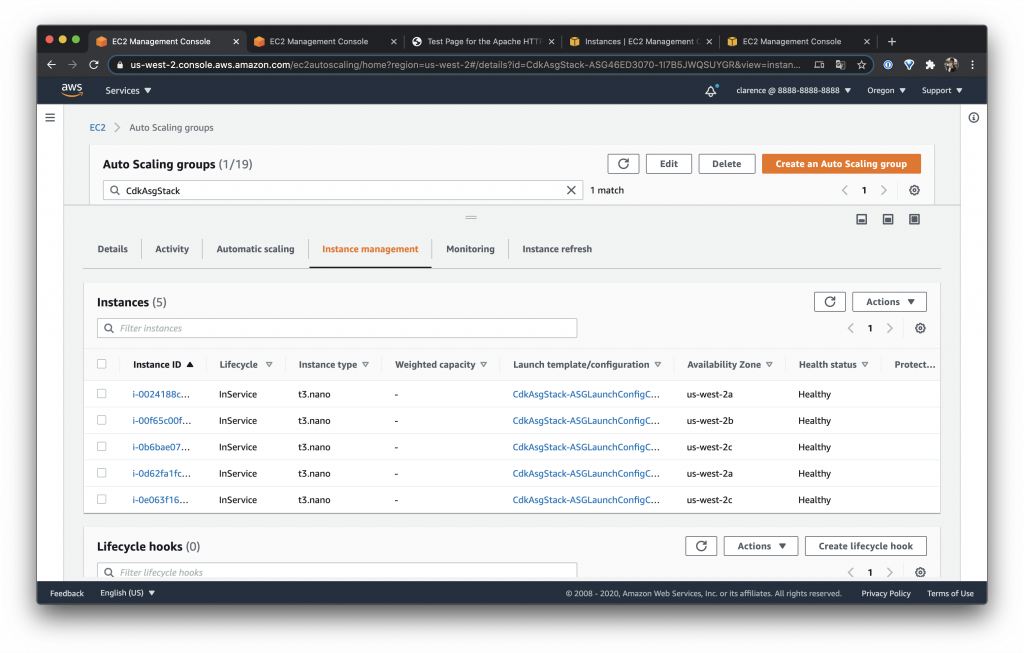Open the notifications bell icon
Screen dimensions: 1024x653
pos(711,91)
